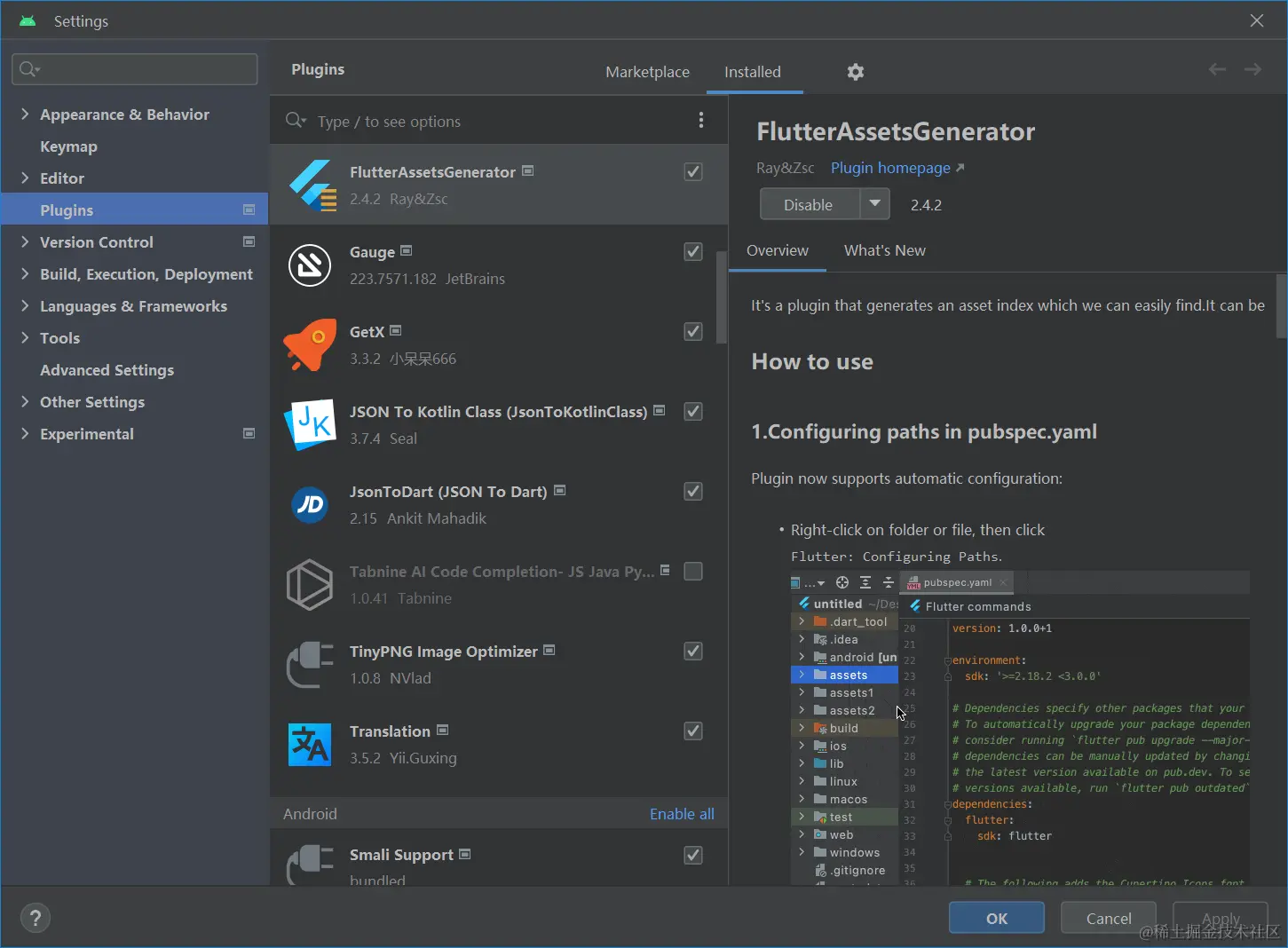Screen dimensions: 1288x948
Task: Click the plugin list search magnifier icon
Action: [x=296, y=120]
